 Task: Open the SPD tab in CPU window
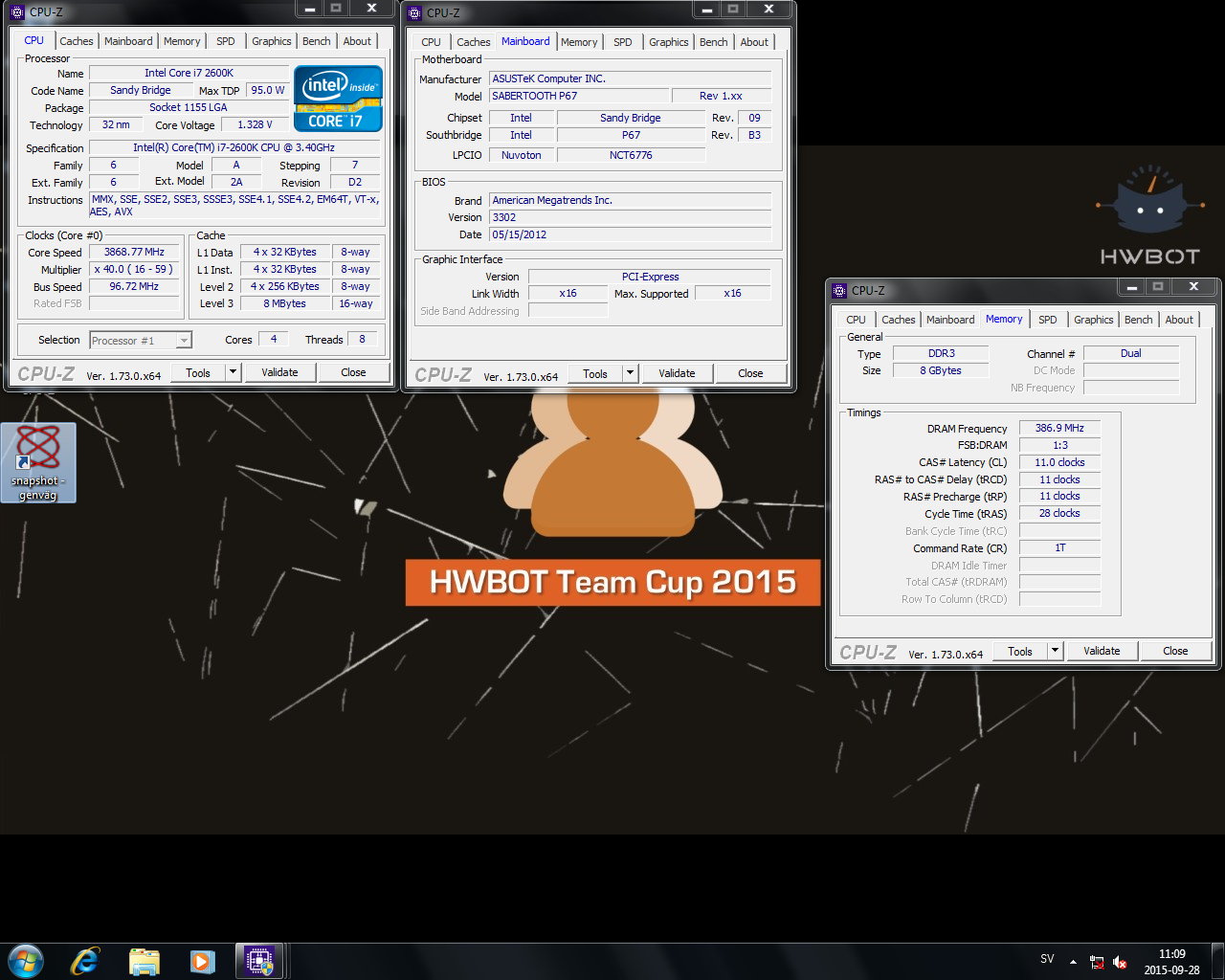pyautogui.click(x=226, y=41)
